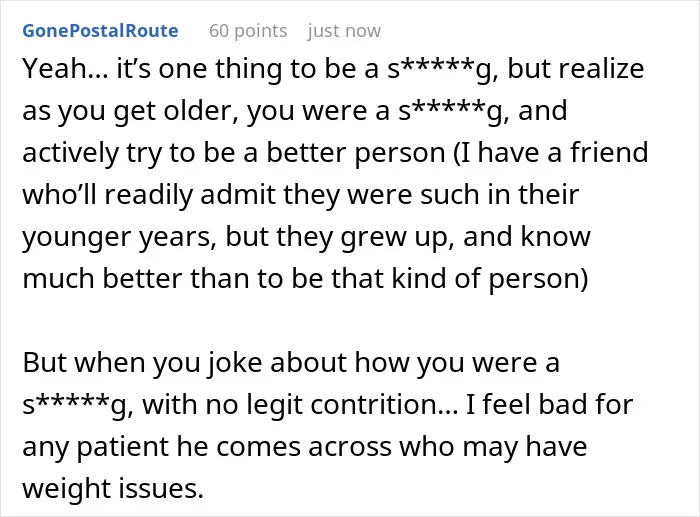Click the 'just now' comment timestamp
Viewport: 700px width, 517px height.
[x=344, y=31]
